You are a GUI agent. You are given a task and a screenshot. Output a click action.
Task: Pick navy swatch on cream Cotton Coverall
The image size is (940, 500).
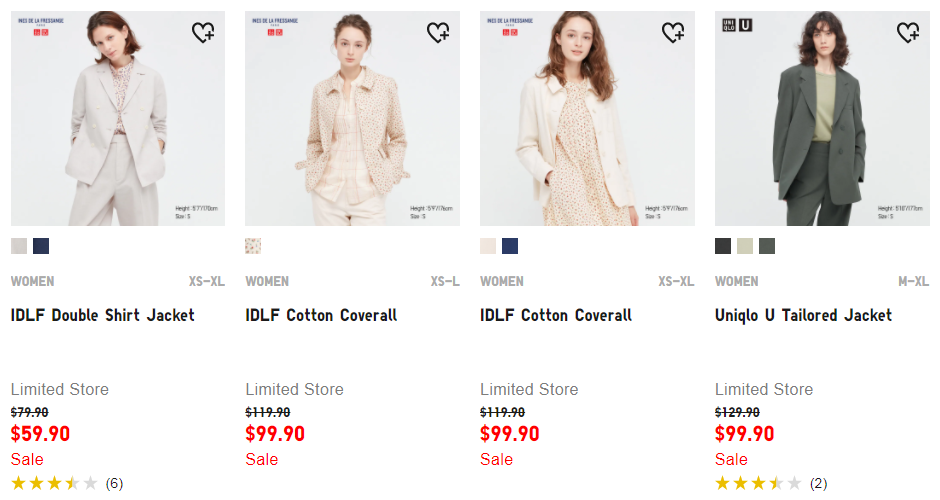[510, 246]
